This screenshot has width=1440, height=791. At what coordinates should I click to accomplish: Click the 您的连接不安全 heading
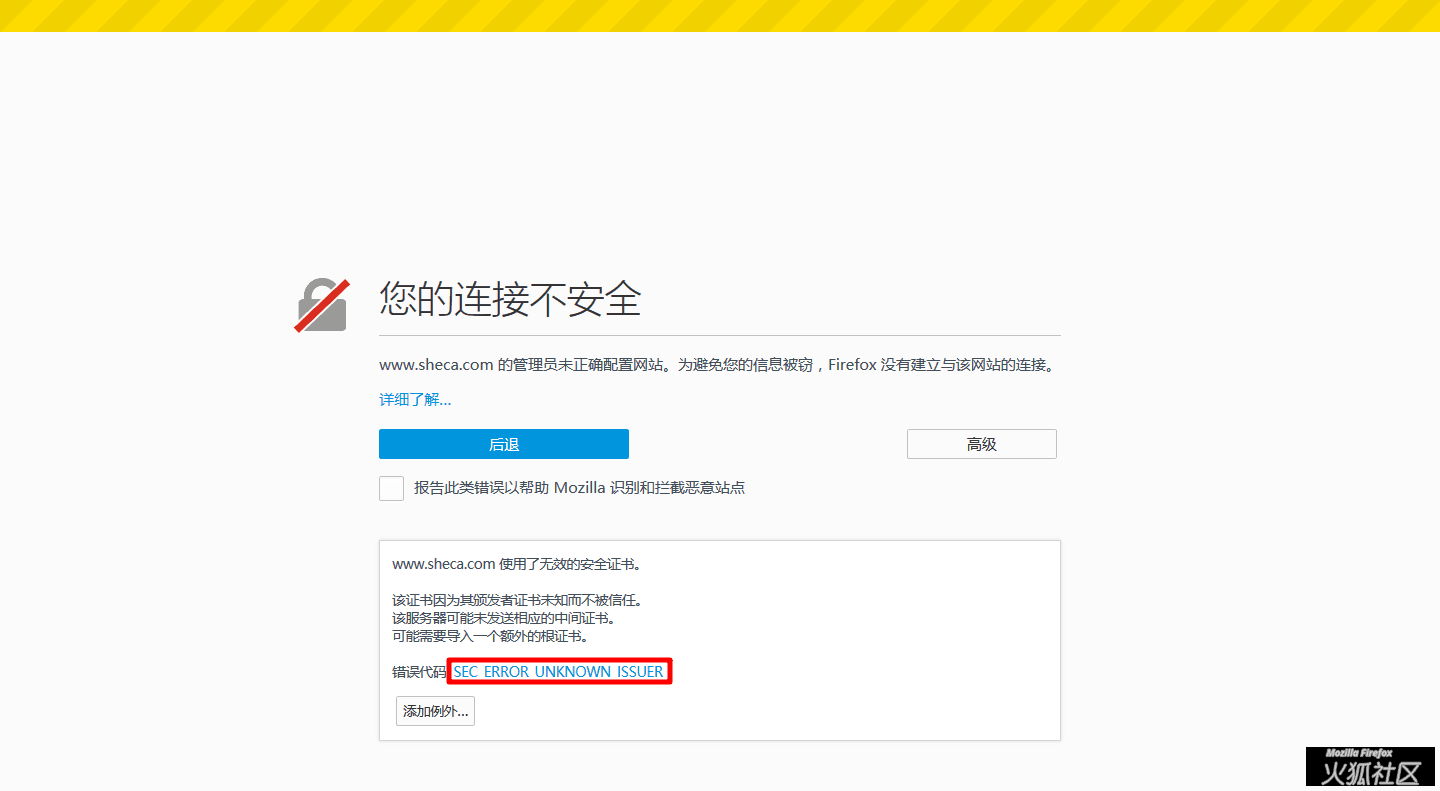[x=510, y=299]
